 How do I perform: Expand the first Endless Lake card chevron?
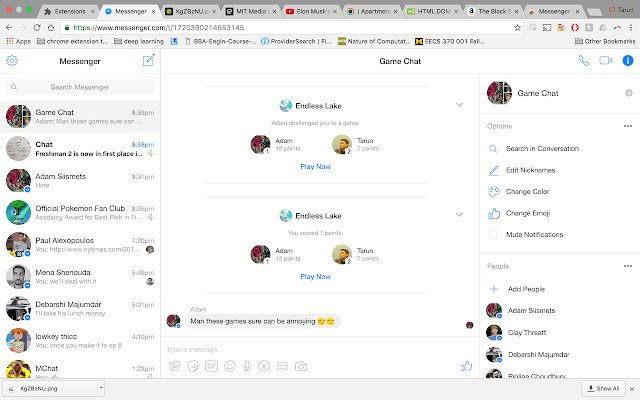pos(459,105)
